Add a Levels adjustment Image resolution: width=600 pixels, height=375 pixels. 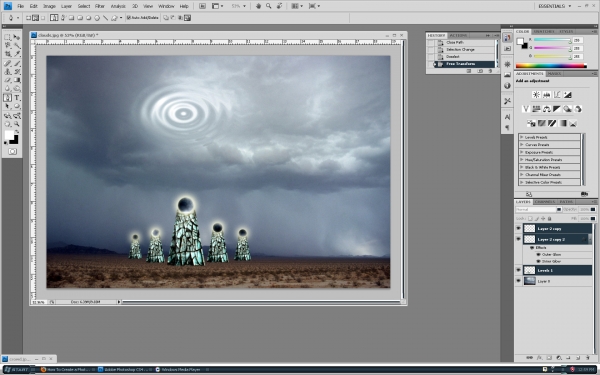(x=546, y=95)
